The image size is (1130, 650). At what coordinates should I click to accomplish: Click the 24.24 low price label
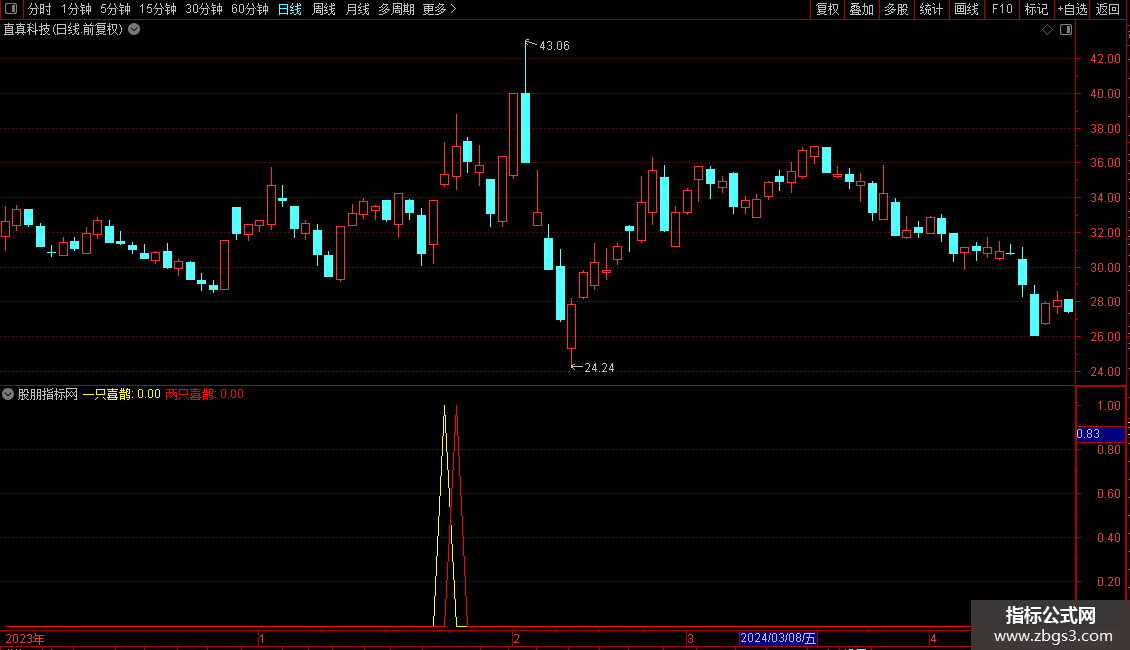[599, 368]
